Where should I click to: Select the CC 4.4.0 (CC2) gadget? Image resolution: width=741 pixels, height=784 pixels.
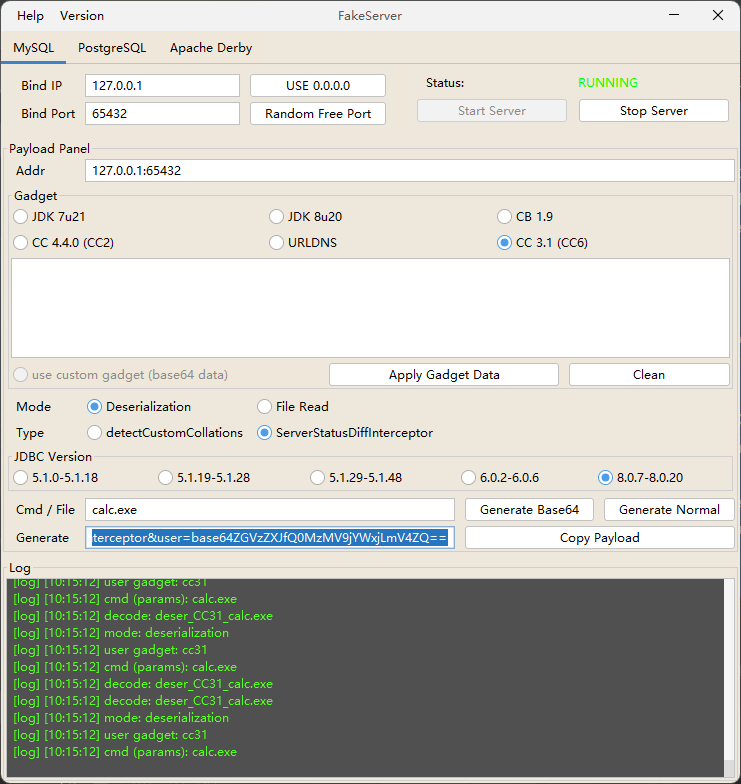[x=21, y=242]
